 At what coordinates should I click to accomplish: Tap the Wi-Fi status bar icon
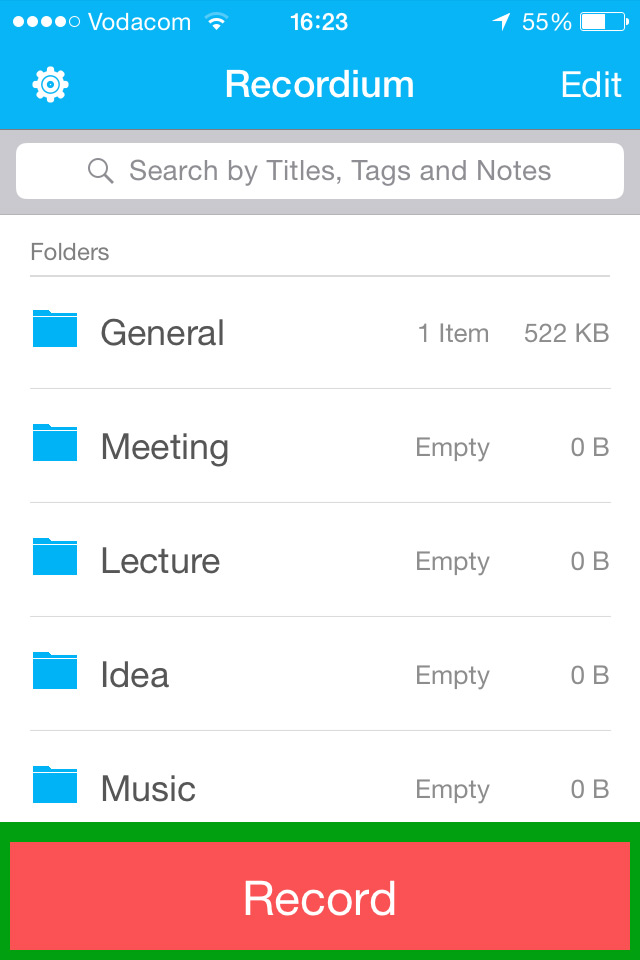click(216, 22)
